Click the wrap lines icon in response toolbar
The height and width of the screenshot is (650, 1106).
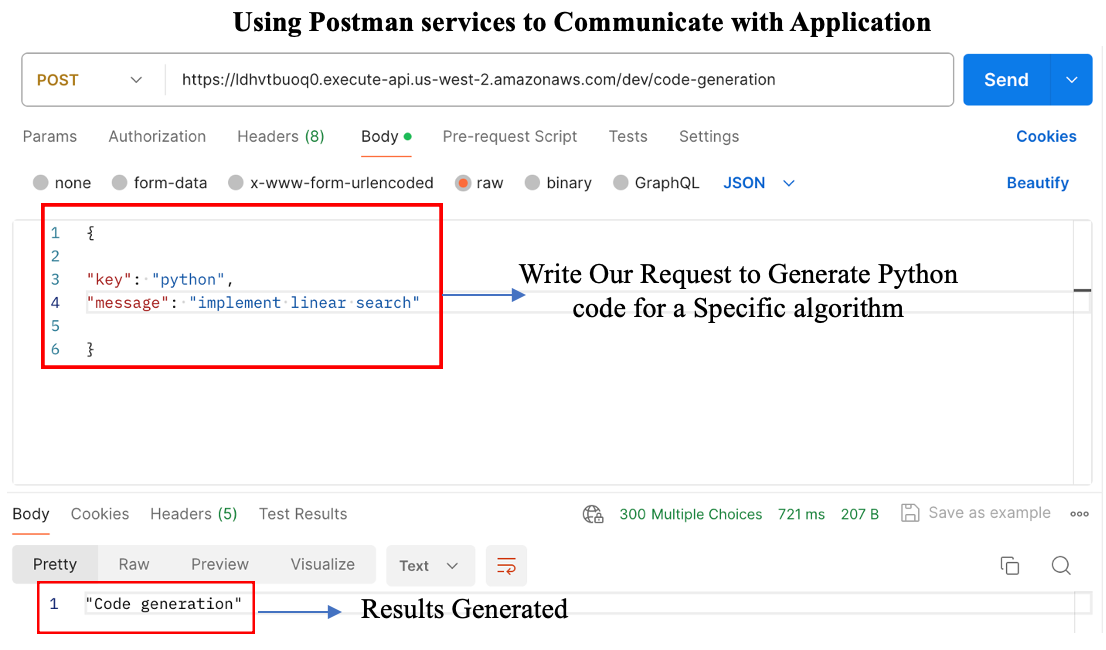click(506, 566)
